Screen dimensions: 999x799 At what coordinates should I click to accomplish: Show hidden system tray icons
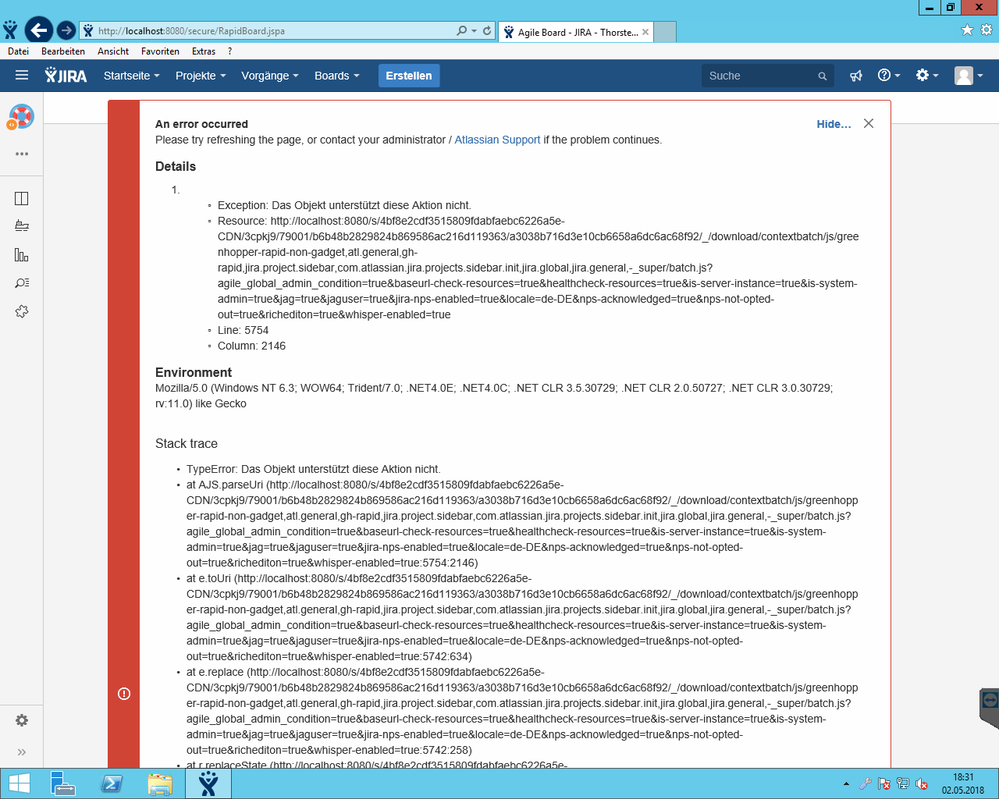pos(846,784)
